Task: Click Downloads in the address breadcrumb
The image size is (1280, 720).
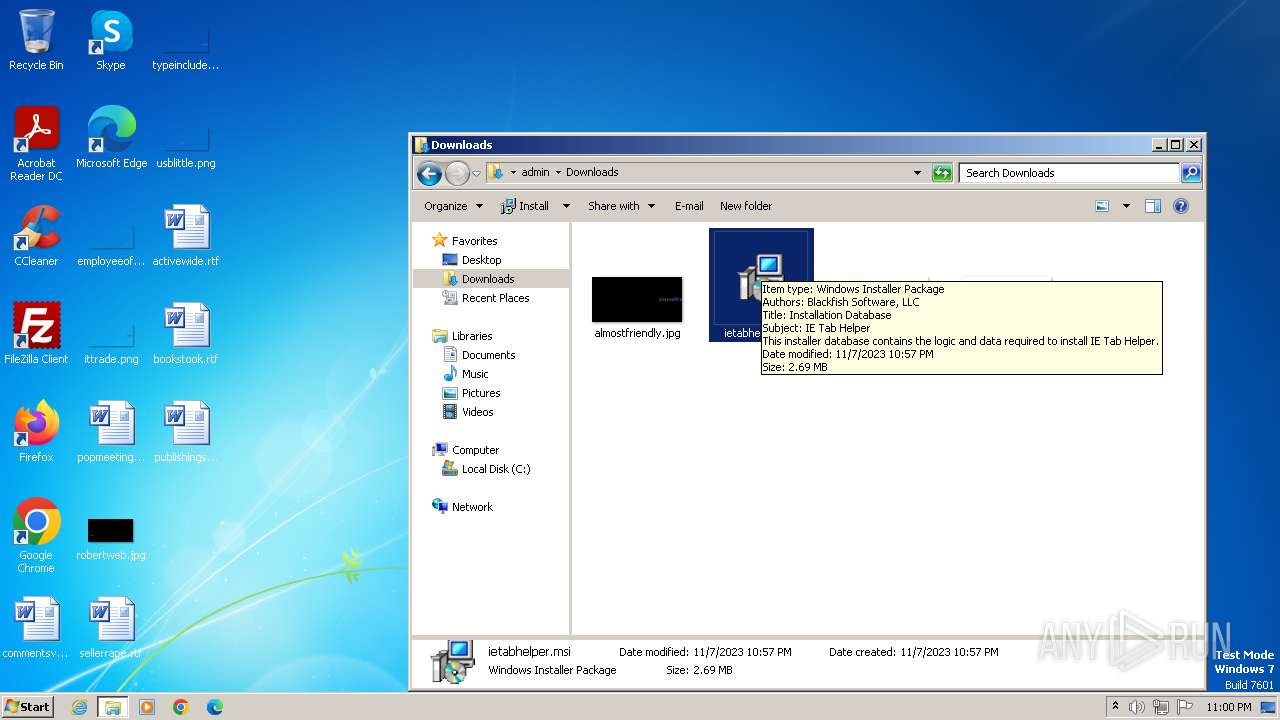Action: pyautogui.click(x=592, y=172)
